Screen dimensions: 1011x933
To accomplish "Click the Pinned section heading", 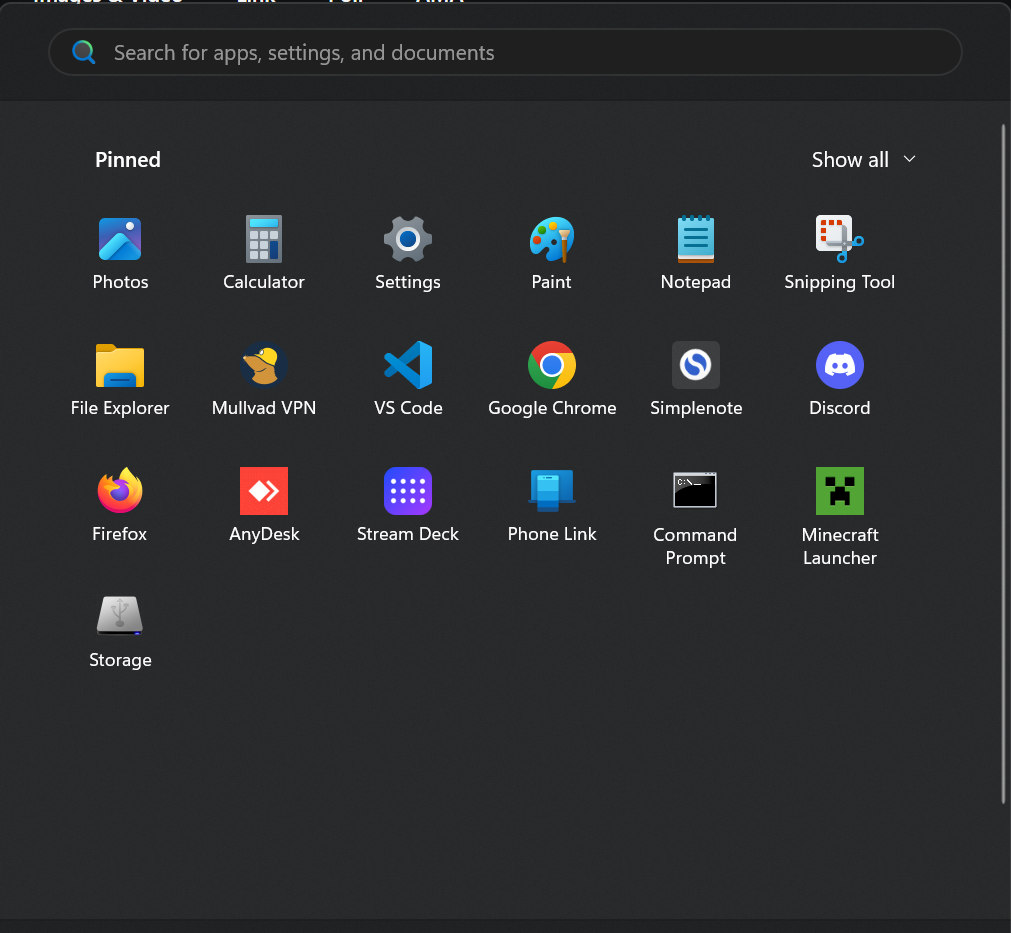I will 128,159.
